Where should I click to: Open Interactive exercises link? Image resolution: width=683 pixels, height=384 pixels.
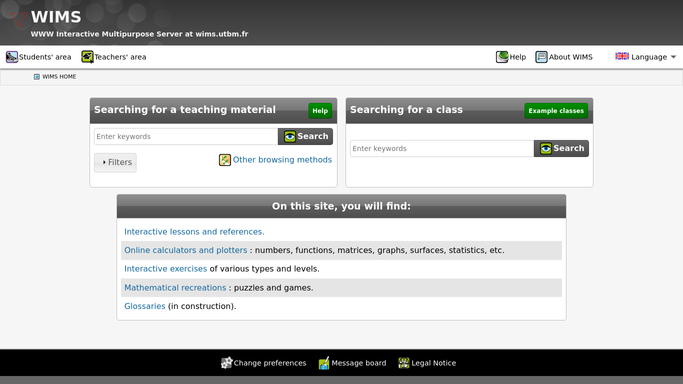(x=166, y=269)
